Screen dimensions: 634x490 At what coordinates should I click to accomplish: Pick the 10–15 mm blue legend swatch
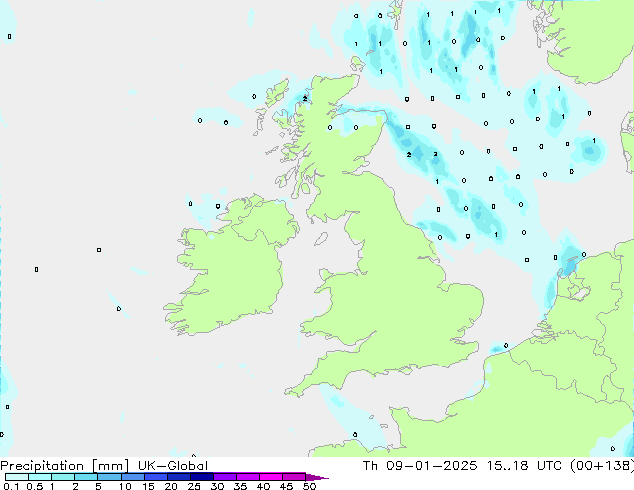click(133, 477)
